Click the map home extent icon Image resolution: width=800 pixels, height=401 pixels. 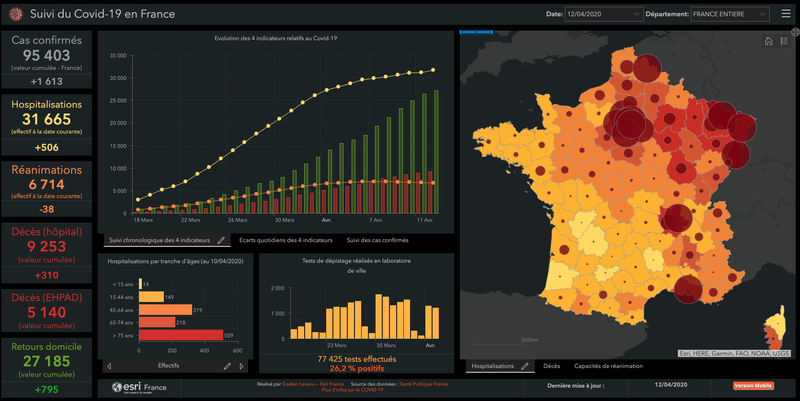(x=768, y=41)
